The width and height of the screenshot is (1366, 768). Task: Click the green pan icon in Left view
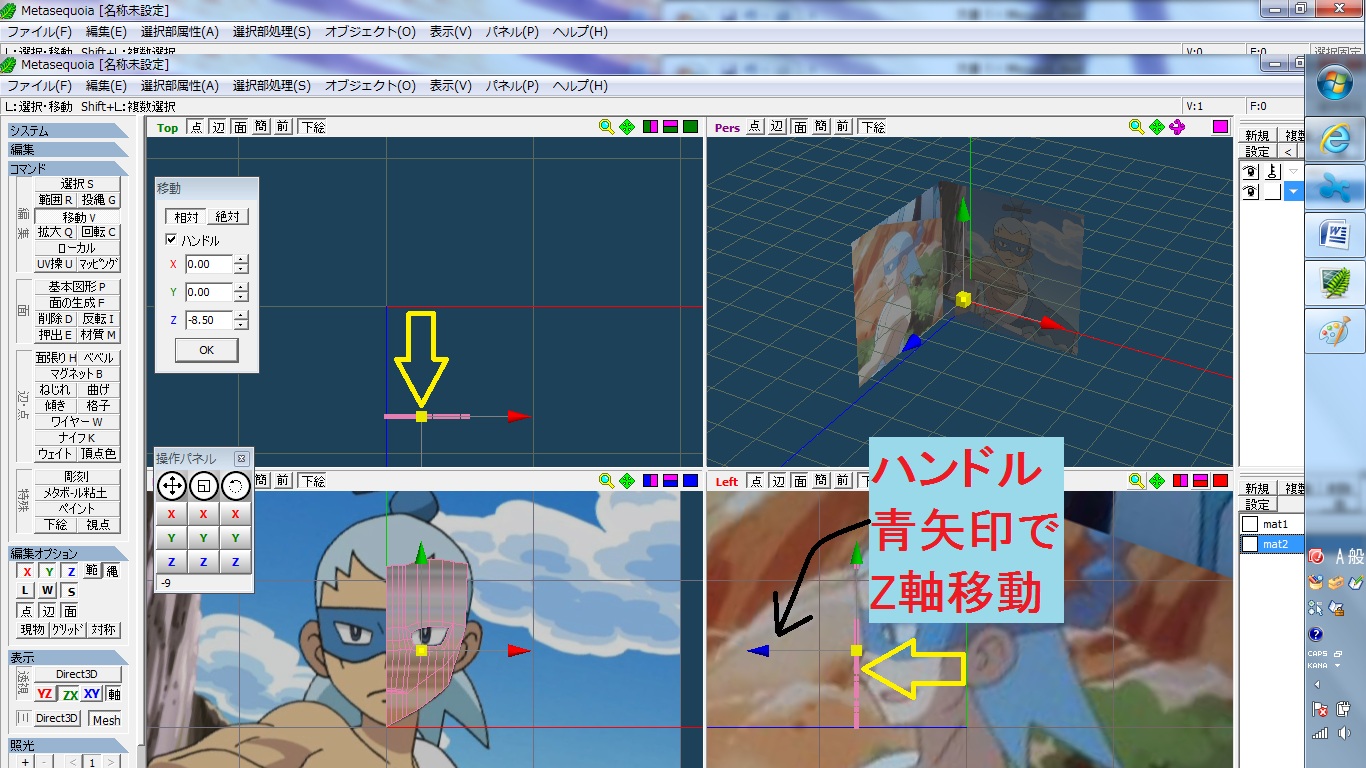(1157, 481)
